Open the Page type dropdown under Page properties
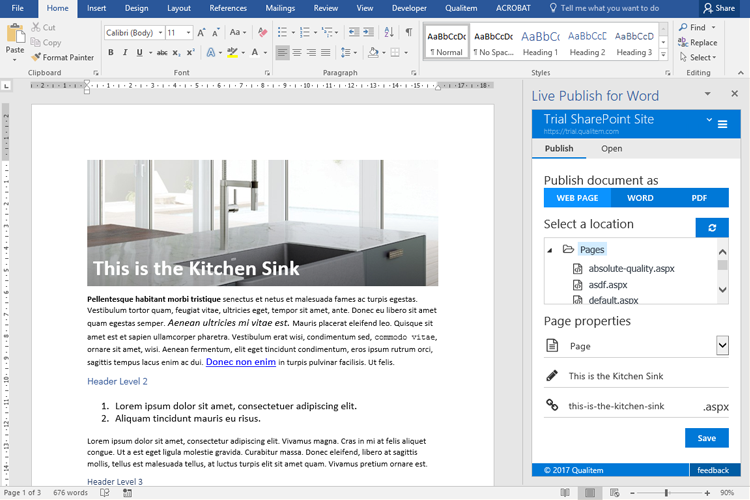Screen dimensions: 750x500 (722, 345)
